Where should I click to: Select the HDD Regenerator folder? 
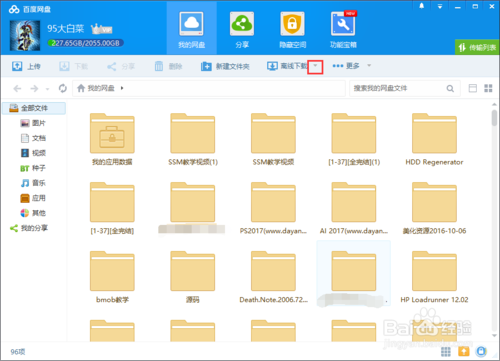tap(434, 139)
